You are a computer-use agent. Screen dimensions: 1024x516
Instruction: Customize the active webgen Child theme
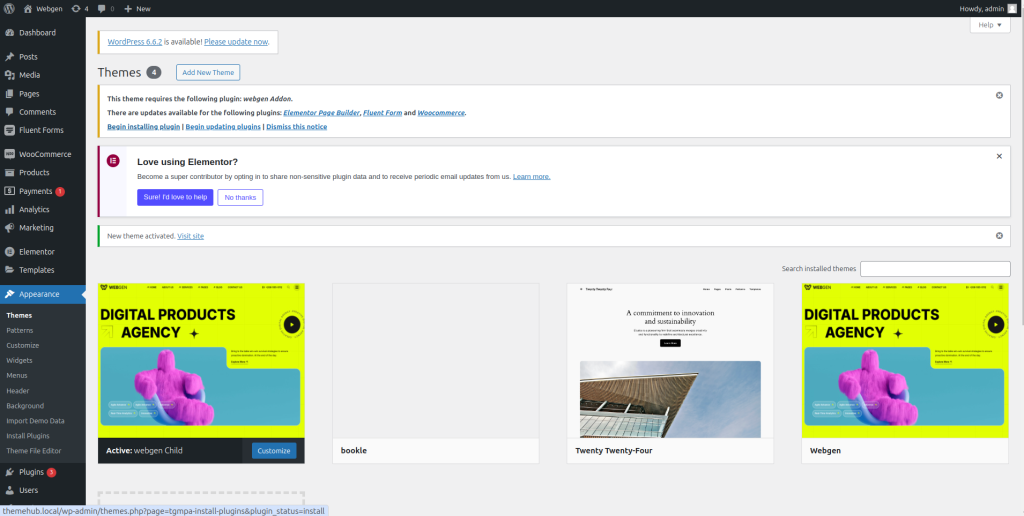pos(274,451)
